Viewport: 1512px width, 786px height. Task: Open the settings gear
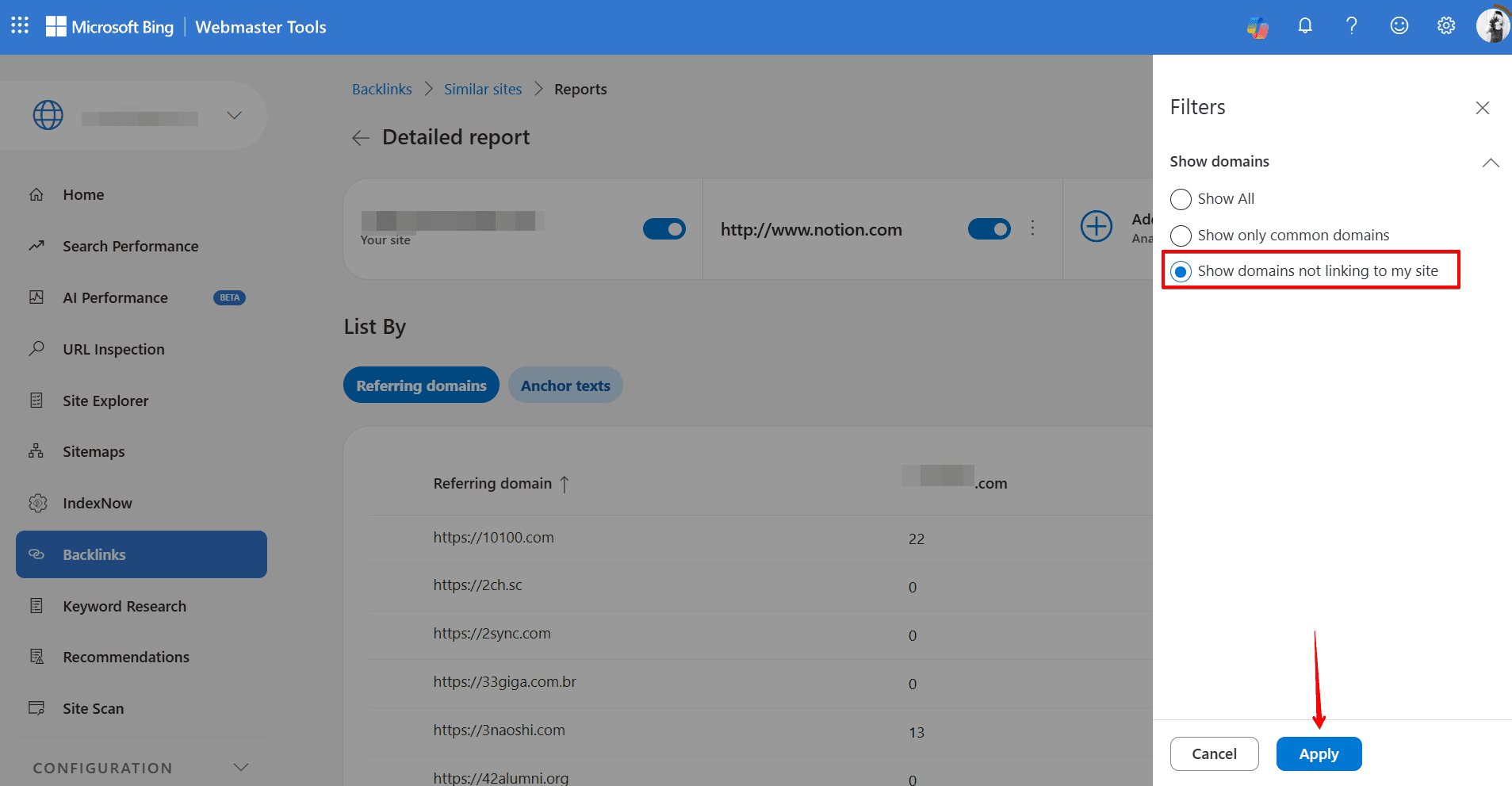point(1446,26)
